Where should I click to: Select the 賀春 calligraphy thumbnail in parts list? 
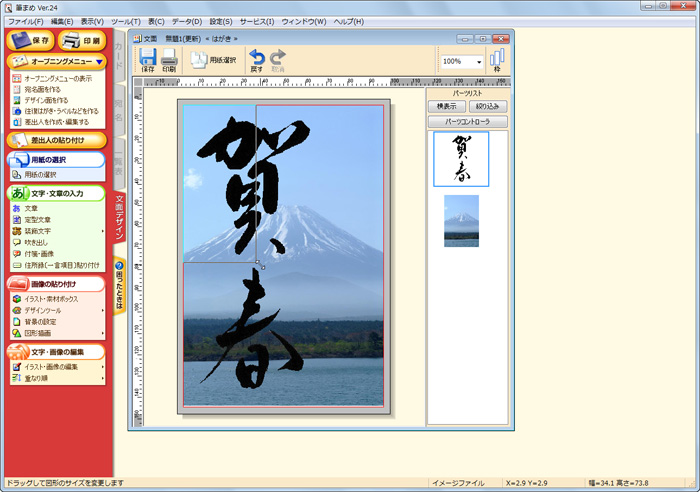[x=461, y=158]
